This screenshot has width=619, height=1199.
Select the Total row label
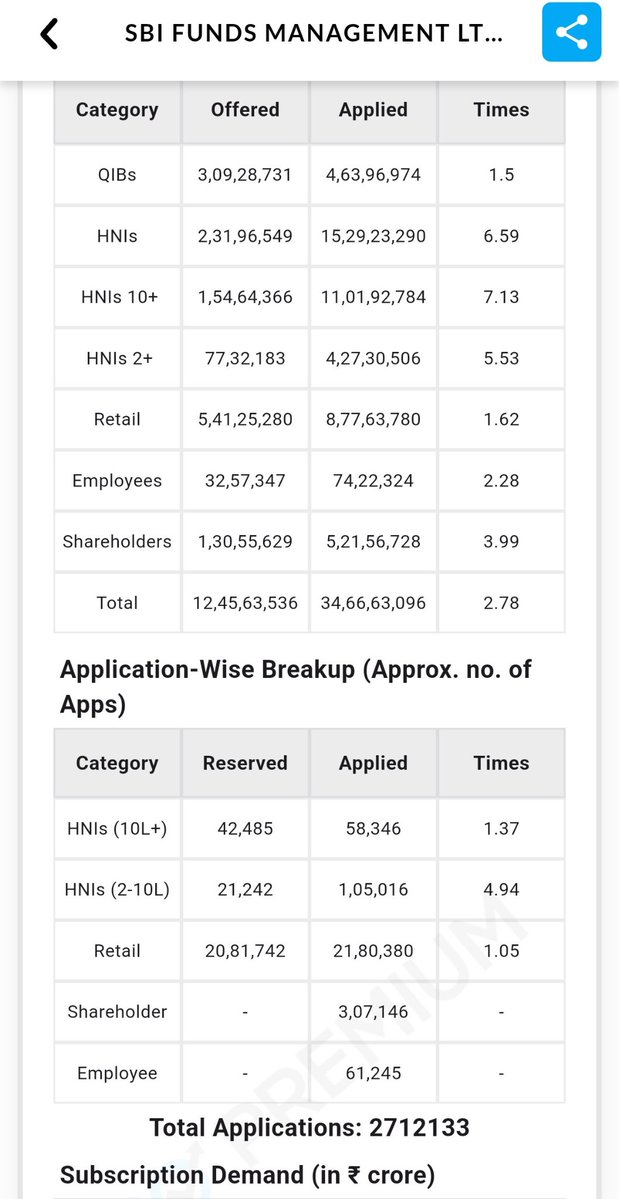click(x=117, y=603)
